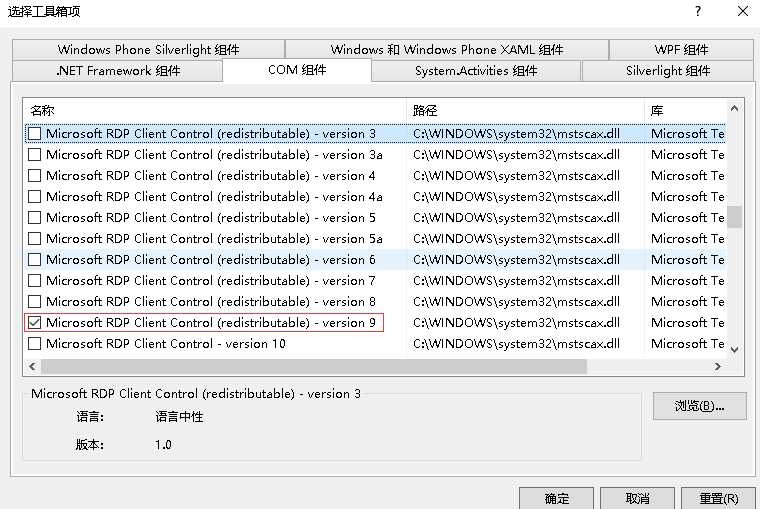Viewport: 760px width, 509px height.
Task: Uncheck the version 9 RDP control checkbox
Action: tap(34, 322)
